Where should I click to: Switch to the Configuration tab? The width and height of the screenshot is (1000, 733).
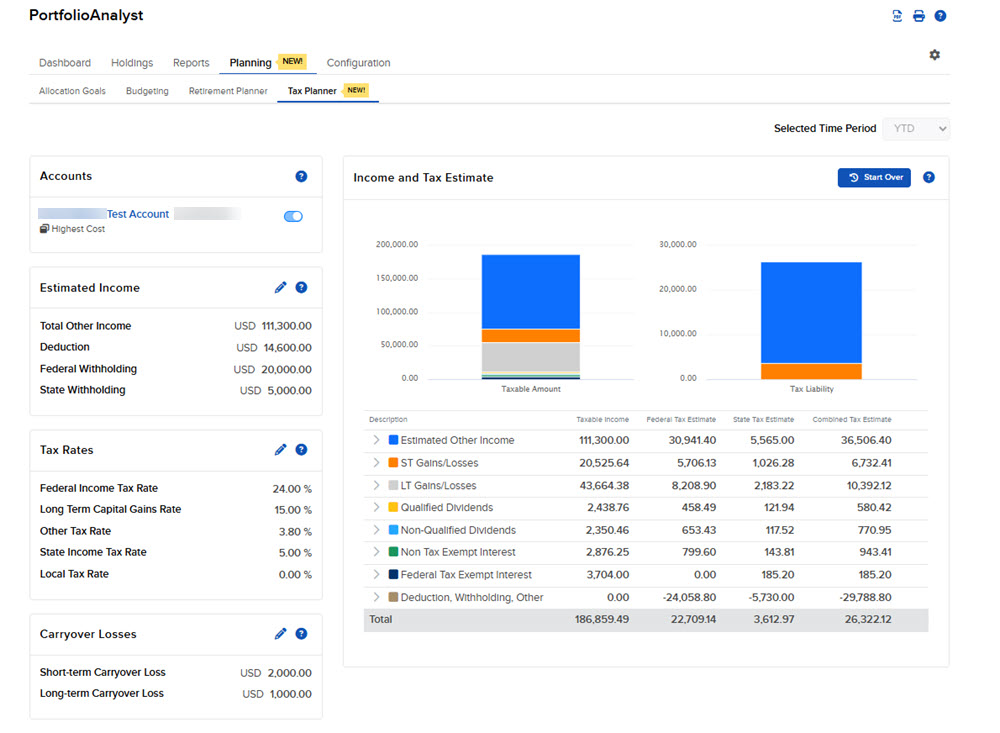click(x=358, y=63)
